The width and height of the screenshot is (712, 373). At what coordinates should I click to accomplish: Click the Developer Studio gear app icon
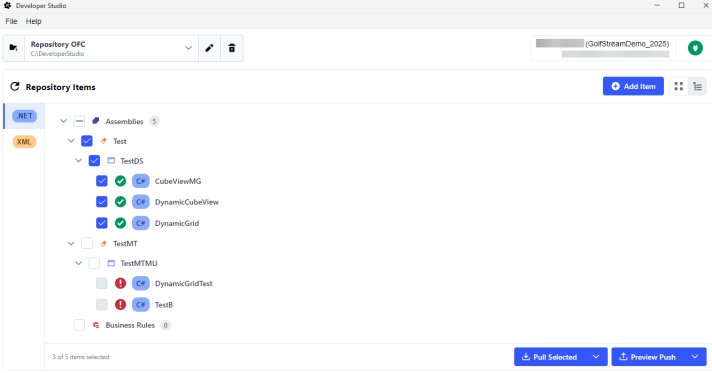click(7, 5)
